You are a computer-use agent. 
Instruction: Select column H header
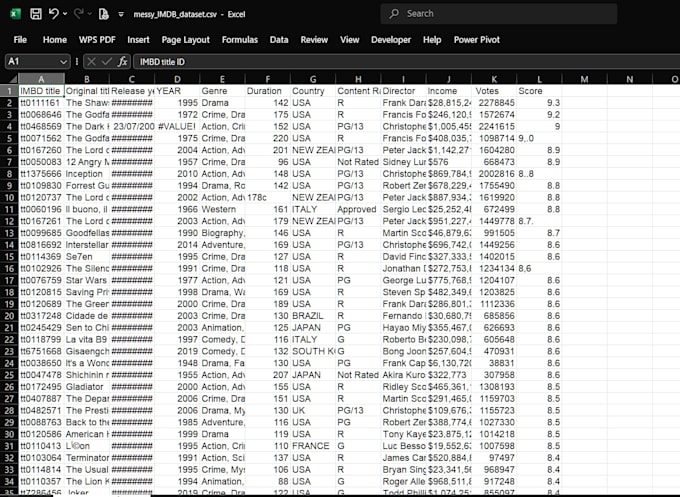coord(358,79)
